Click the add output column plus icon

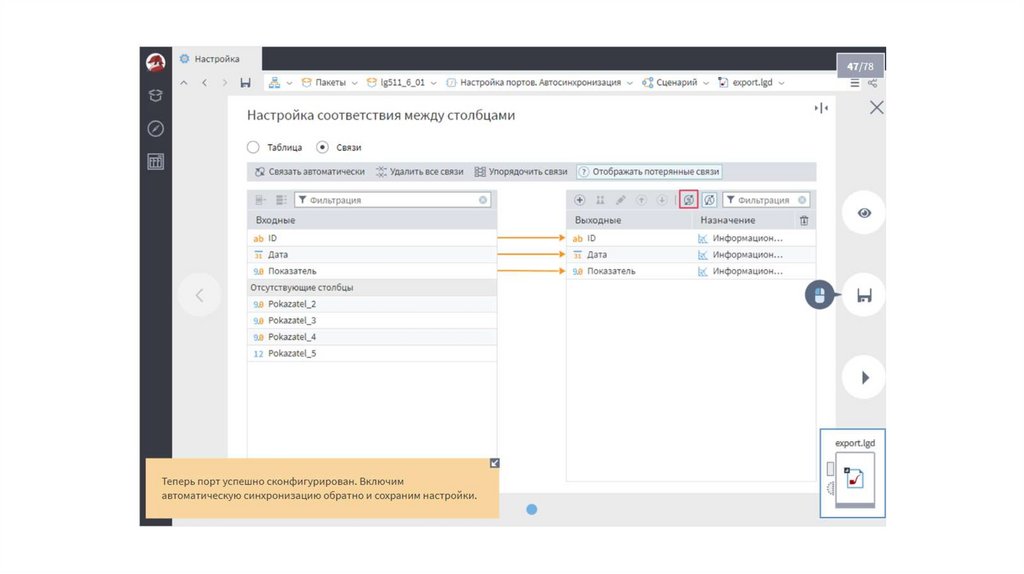click(x=579, y=200)
